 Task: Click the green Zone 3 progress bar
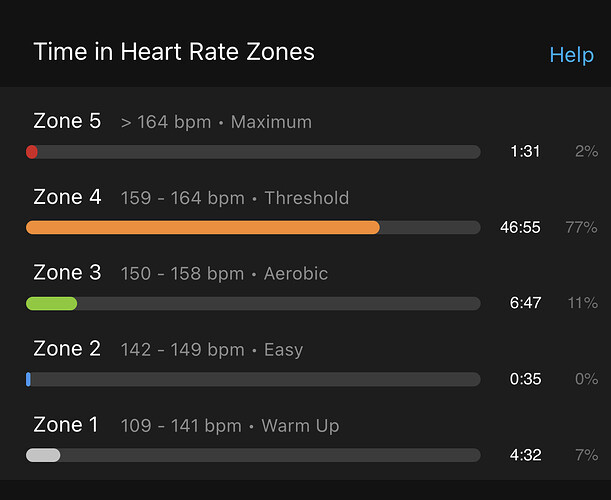pyautogui.click(x=253, y=303)
